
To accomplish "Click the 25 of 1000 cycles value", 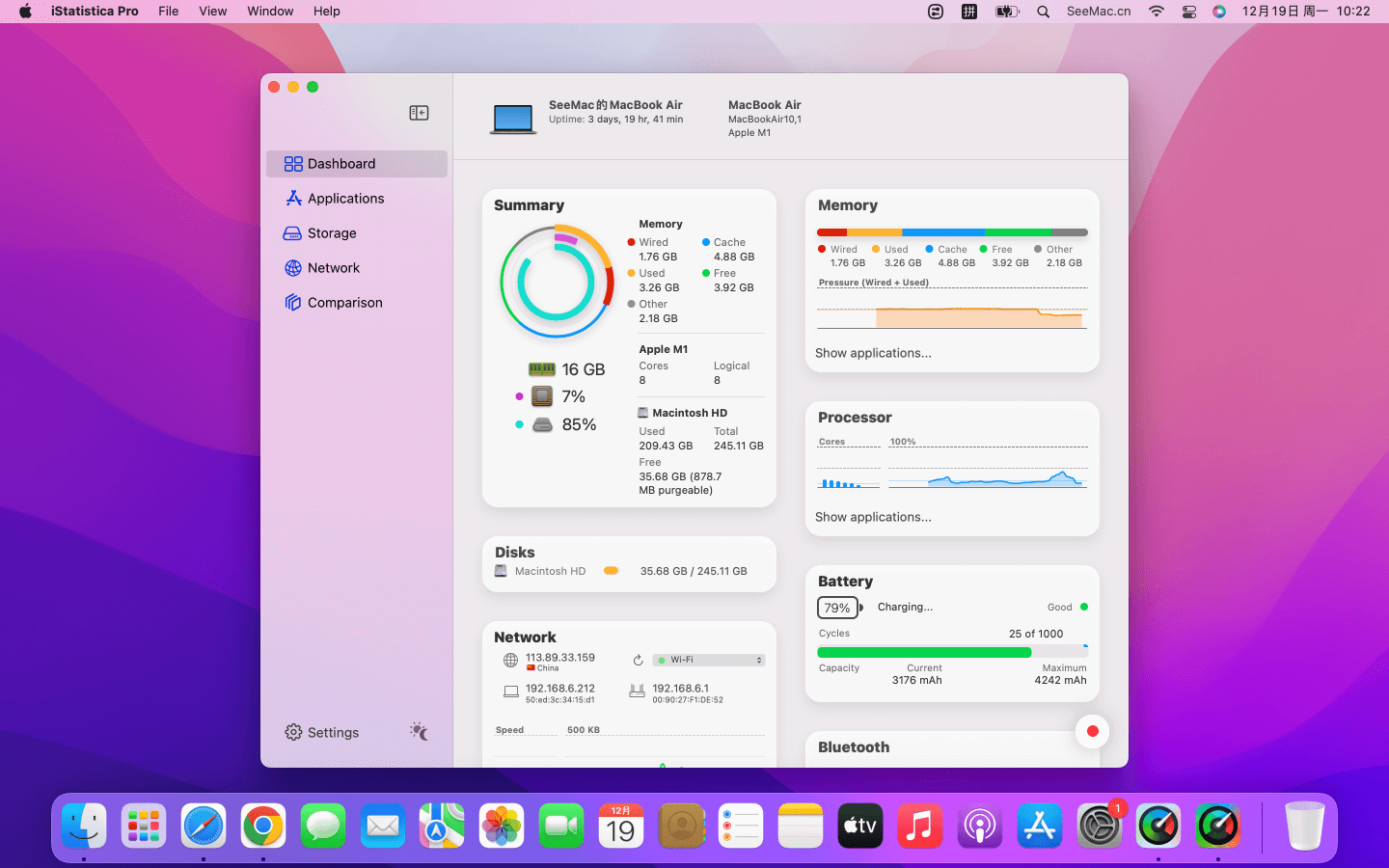I will tap(1036, 634).
